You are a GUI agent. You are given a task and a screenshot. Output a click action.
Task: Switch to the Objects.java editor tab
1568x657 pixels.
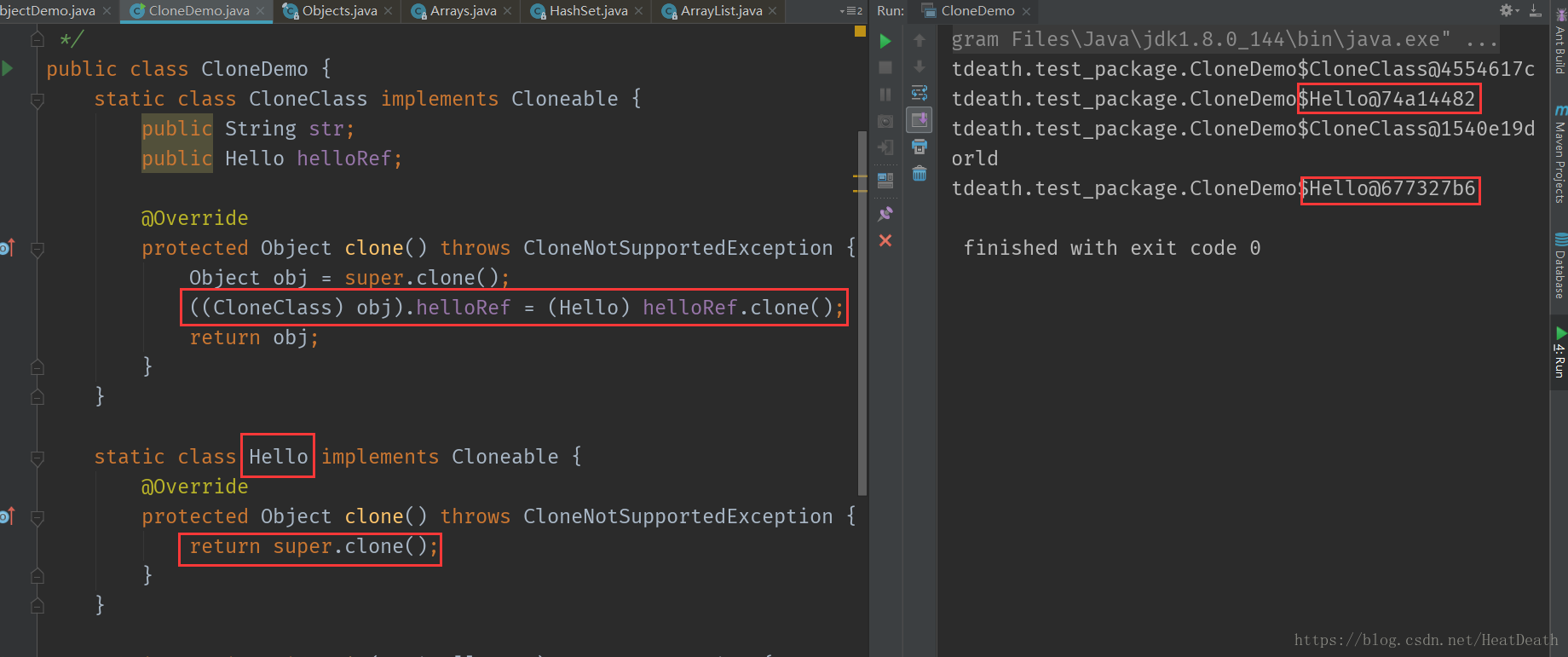[339, 11]
